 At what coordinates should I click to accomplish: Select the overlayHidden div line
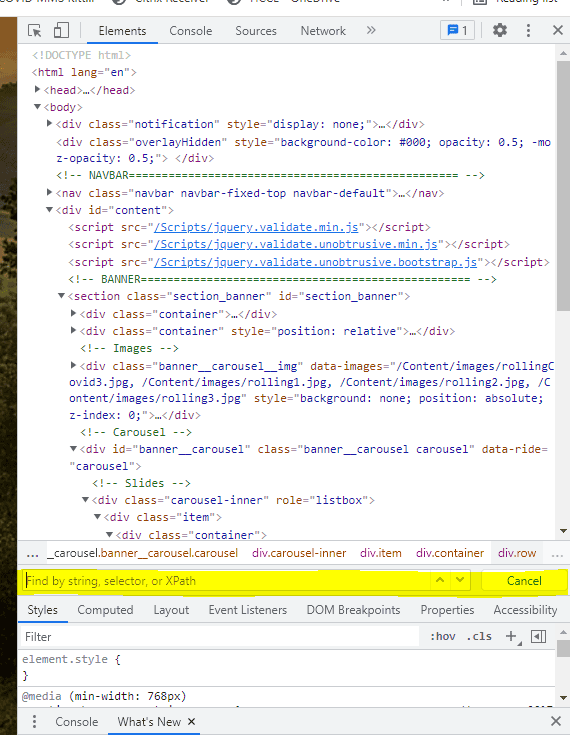[303, 150]
